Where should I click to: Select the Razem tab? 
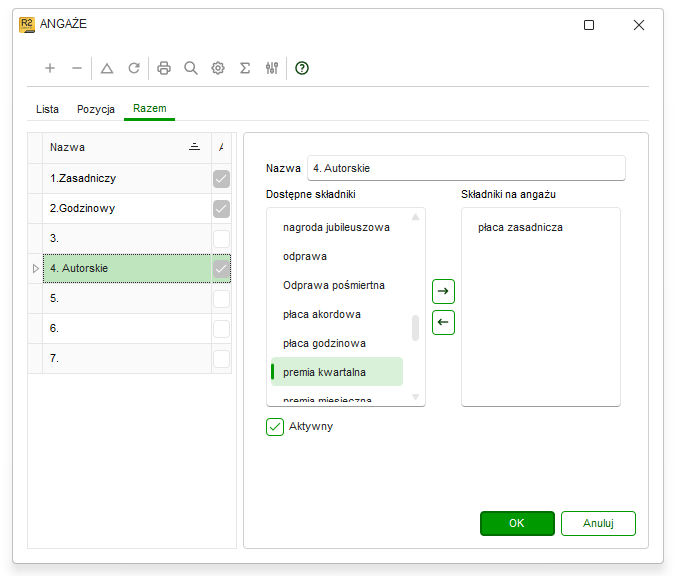pos(150,108)
